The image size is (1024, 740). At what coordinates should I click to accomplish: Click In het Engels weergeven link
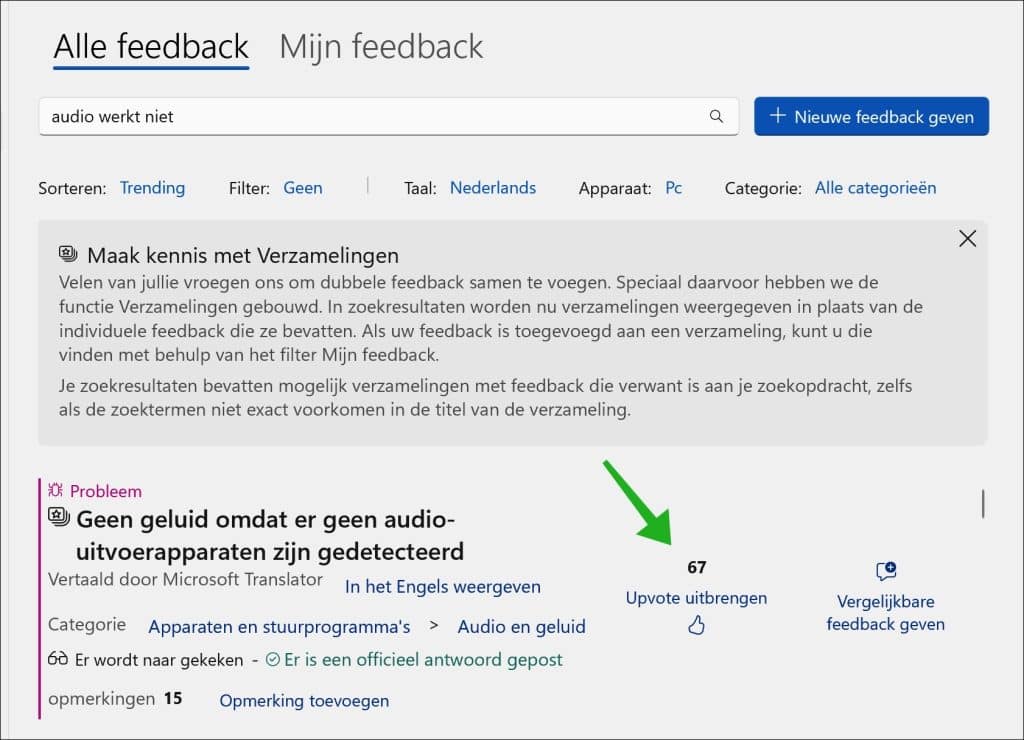coord(442,587)
